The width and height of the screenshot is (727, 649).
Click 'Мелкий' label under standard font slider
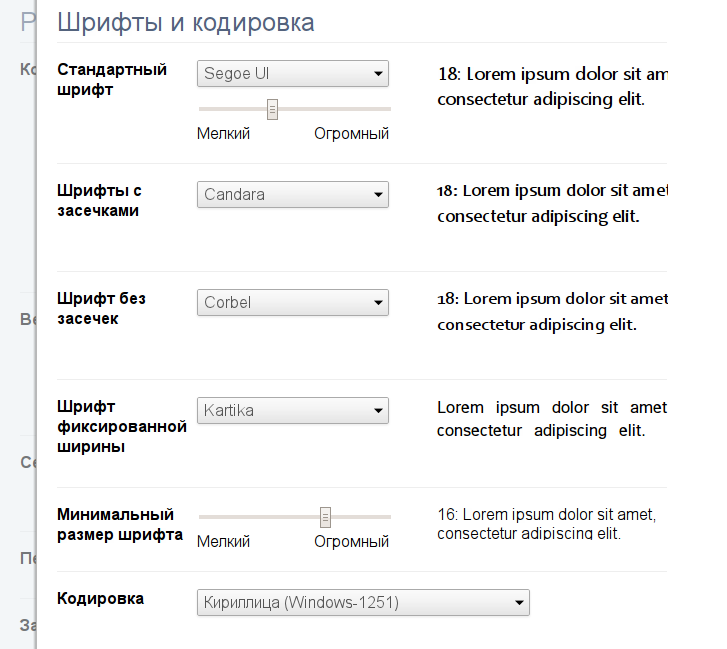point(223,134)
